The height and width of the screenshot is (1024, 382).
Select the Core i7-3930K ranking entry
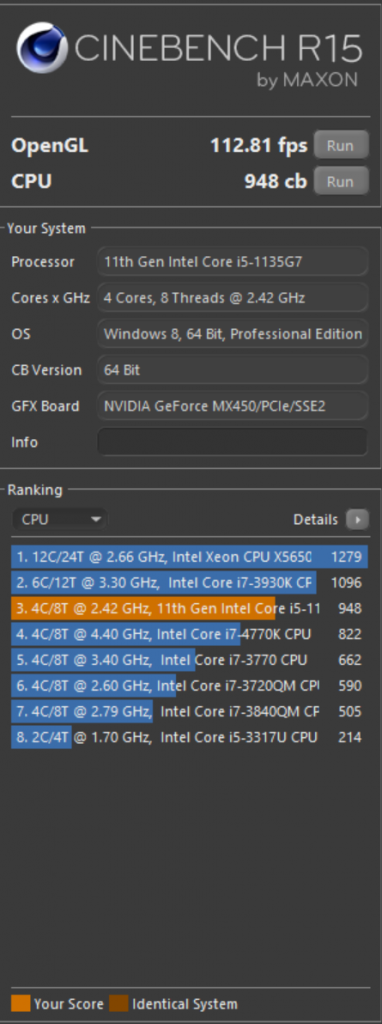(x=189, y=583)
